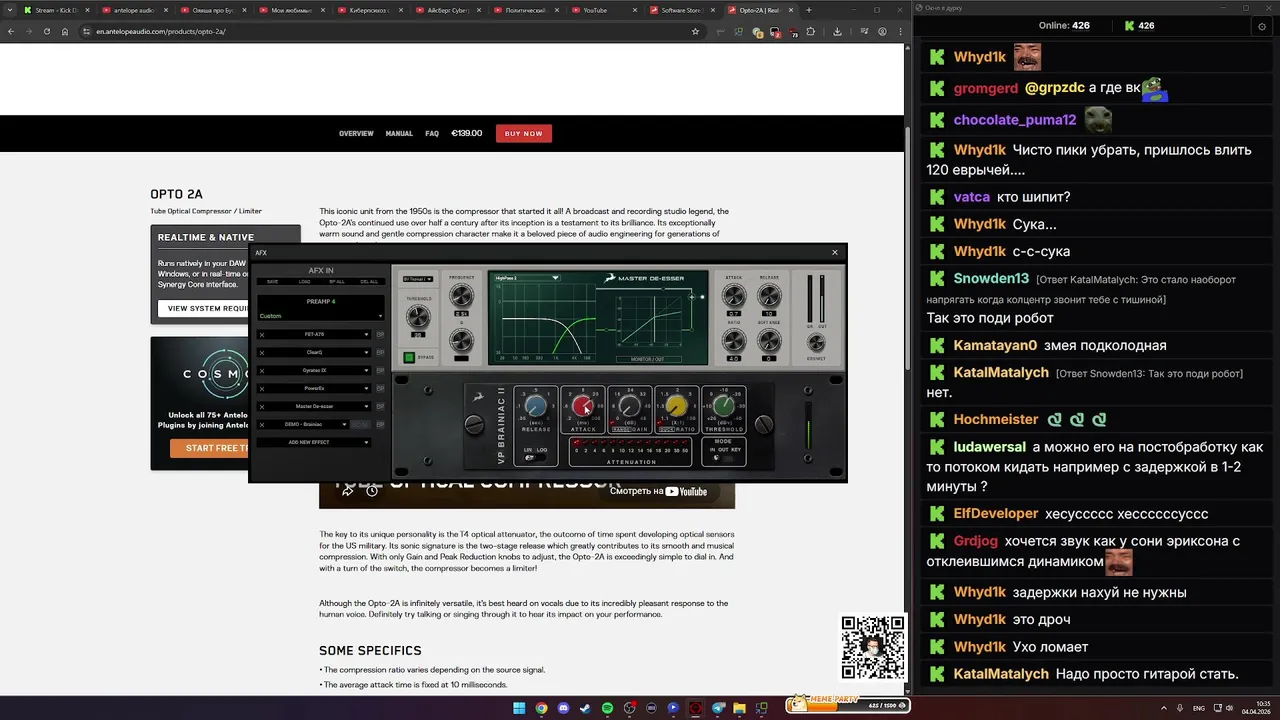Switch to Software Store browser tab

pos(681,10)
